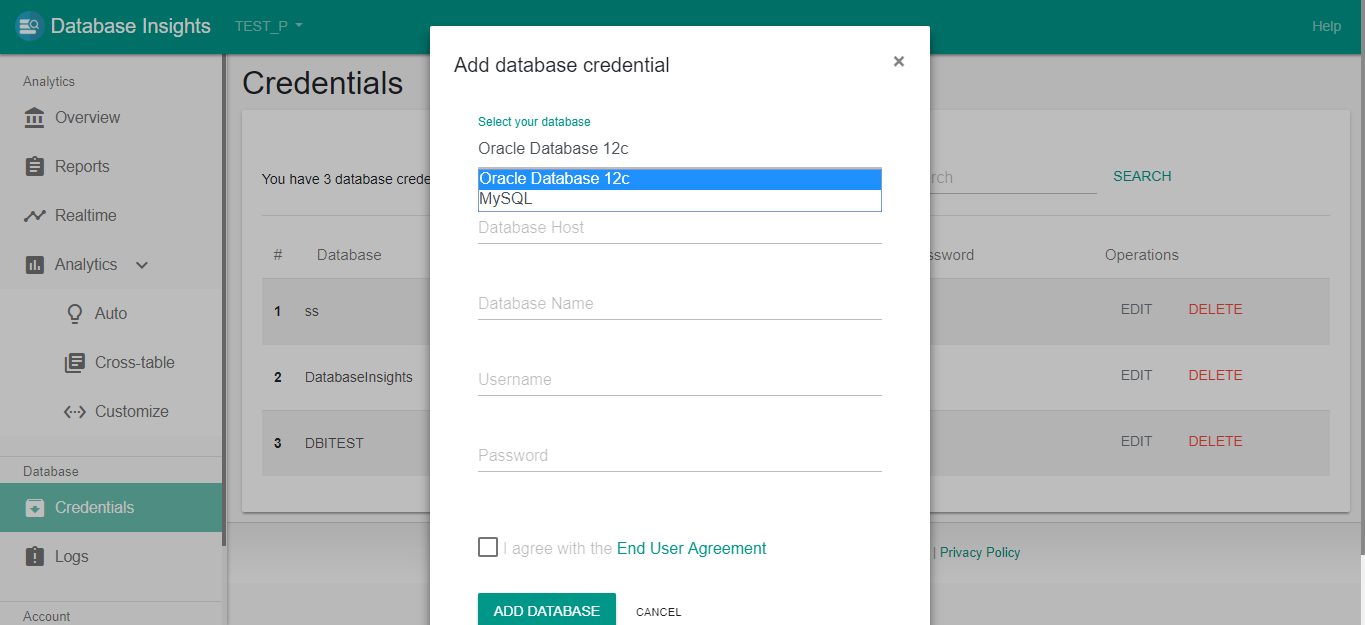Open the Overview bank icon

(35, 118)
